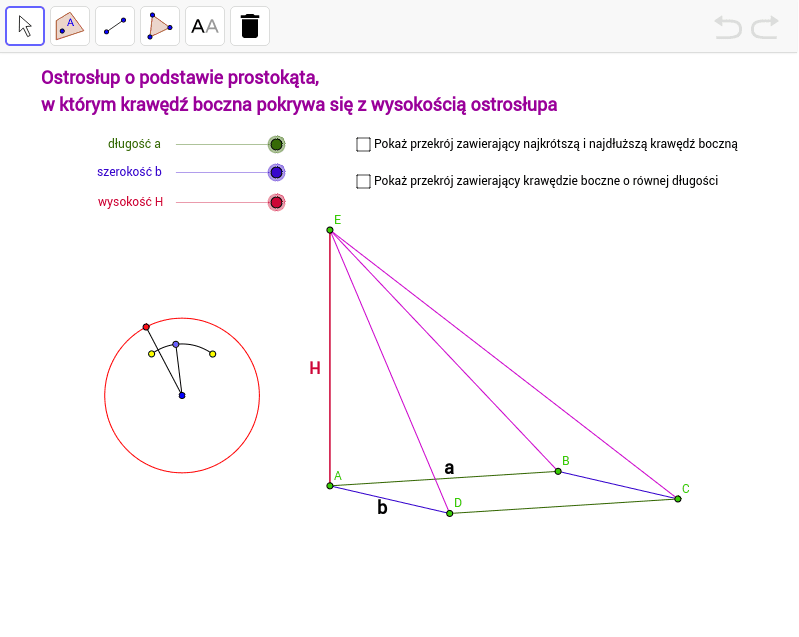This screenshot has height=637, width=799.
Task: Click the blue 'szerokość b' slider handle
Action: [x=276, y=172]
